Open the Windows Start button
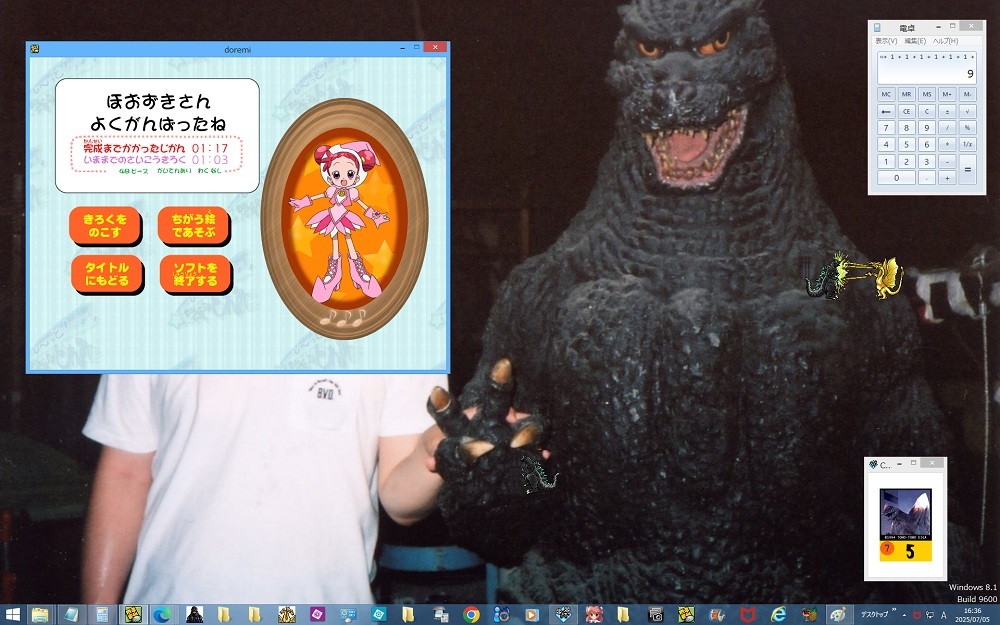1000x625 pixels. pos(11,615)
